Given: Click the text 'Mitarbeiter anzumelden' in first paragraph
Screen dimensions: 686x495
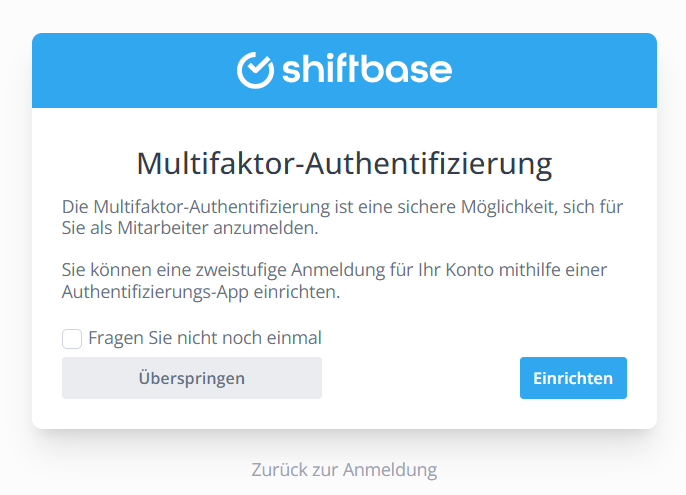Looking at the screenshot, I should tap(217, 228).
